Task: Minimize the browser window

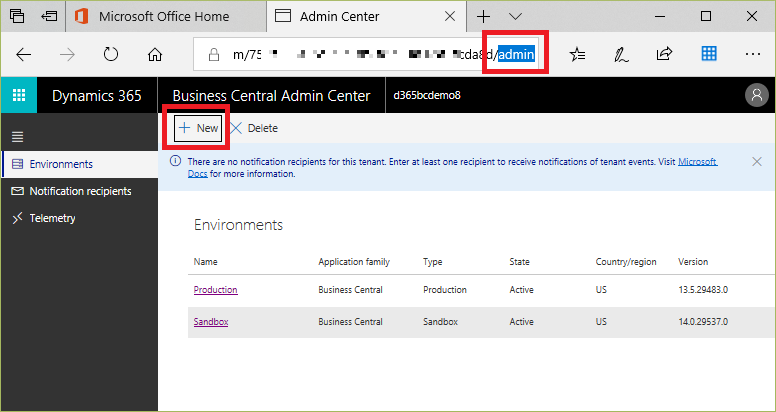Action: pos(661,16)
